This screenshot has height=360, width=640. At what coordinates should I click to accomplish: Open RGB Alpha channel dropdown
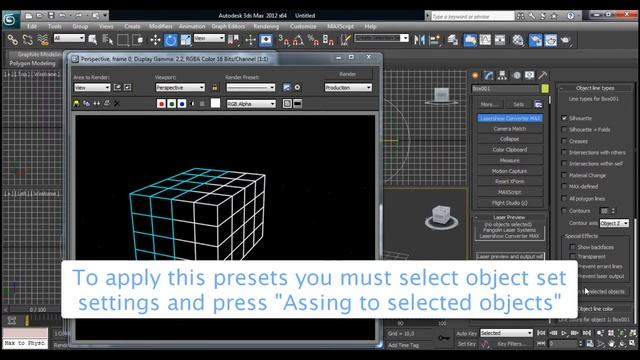pyautogui.click(x=251, y=104)
